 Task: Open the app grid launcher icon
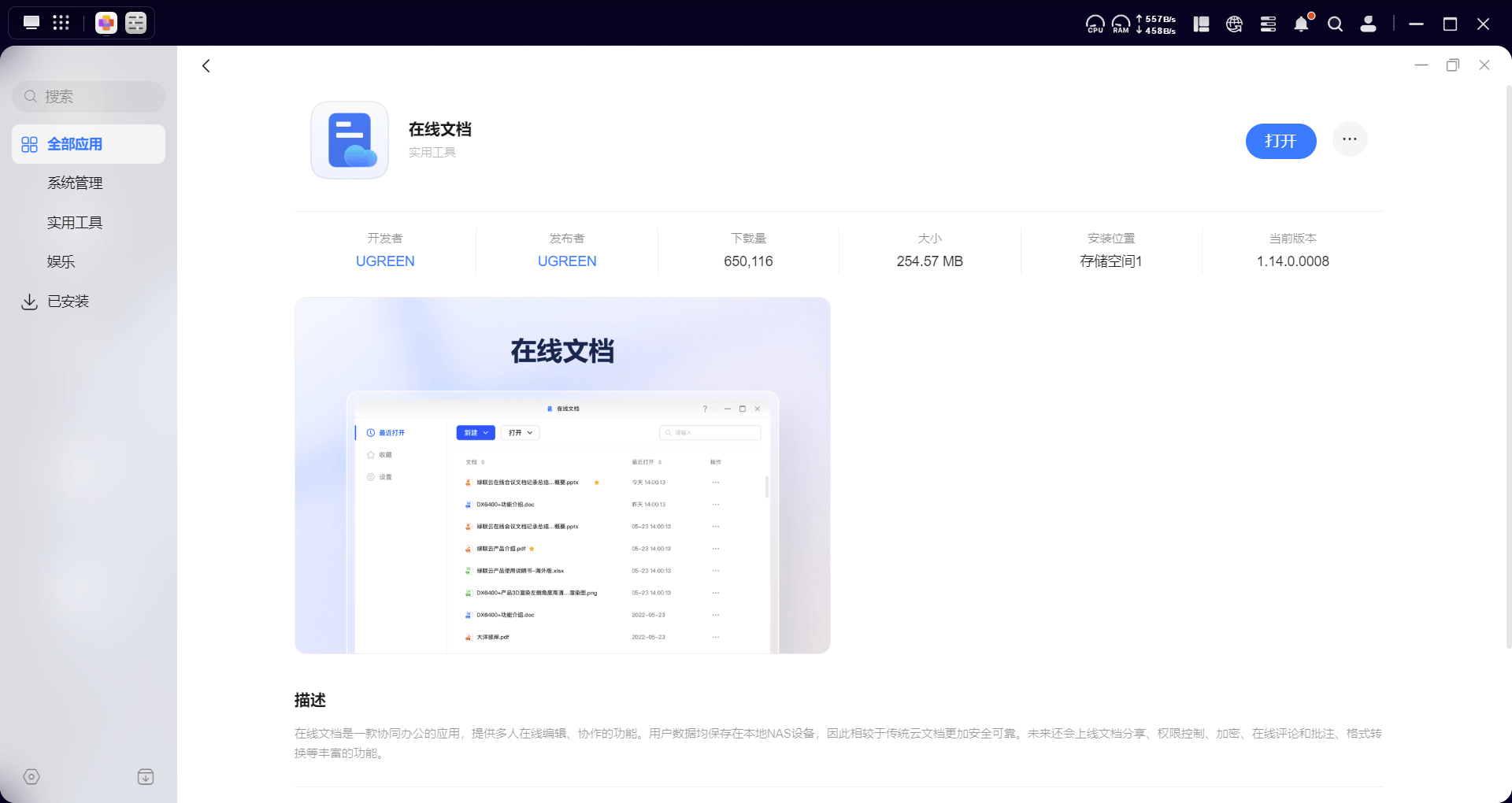pyautogui.click(x=61, y=23)
